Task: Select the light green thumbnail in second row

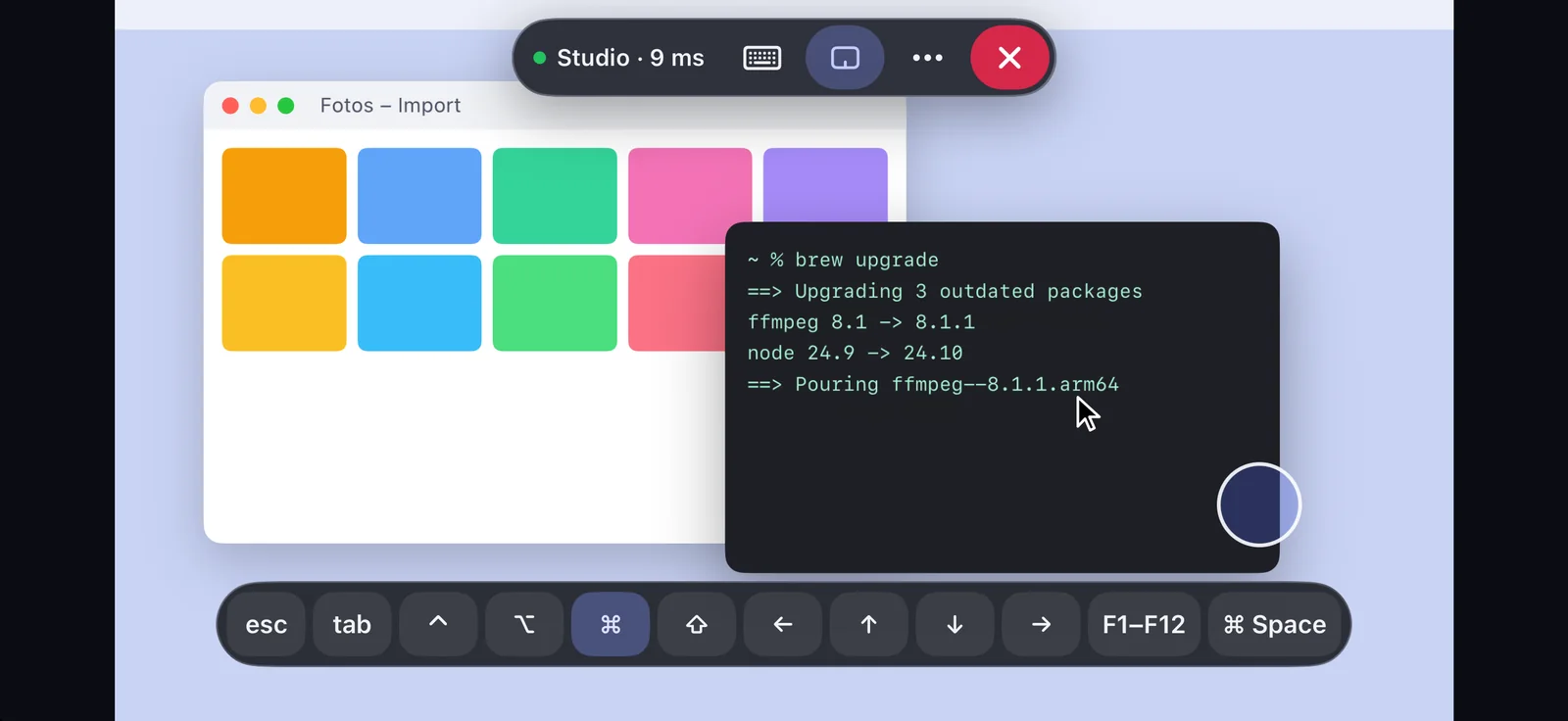Action: 555,303
